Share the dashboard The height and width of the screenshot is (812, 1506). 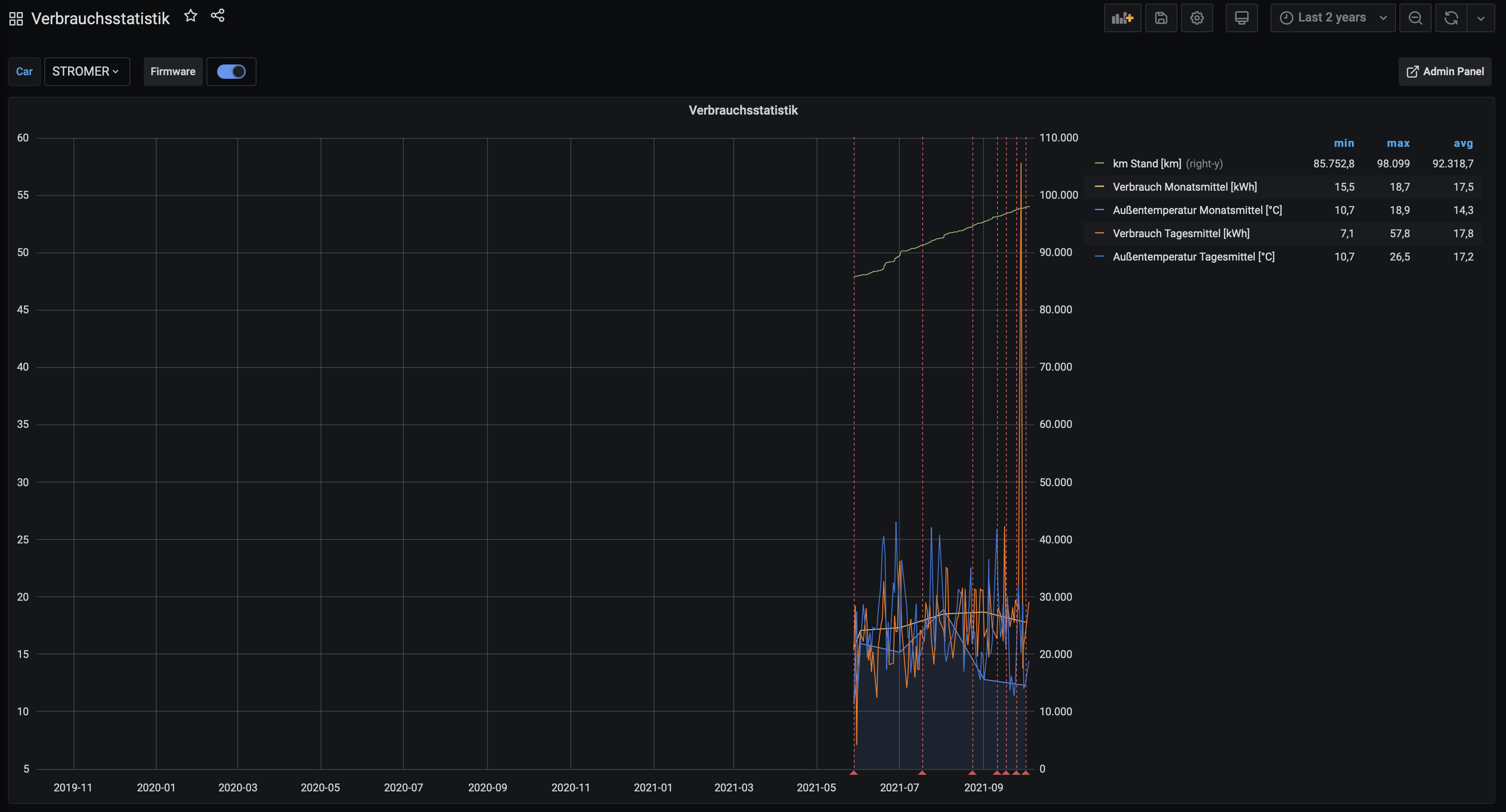pos(218,16)
